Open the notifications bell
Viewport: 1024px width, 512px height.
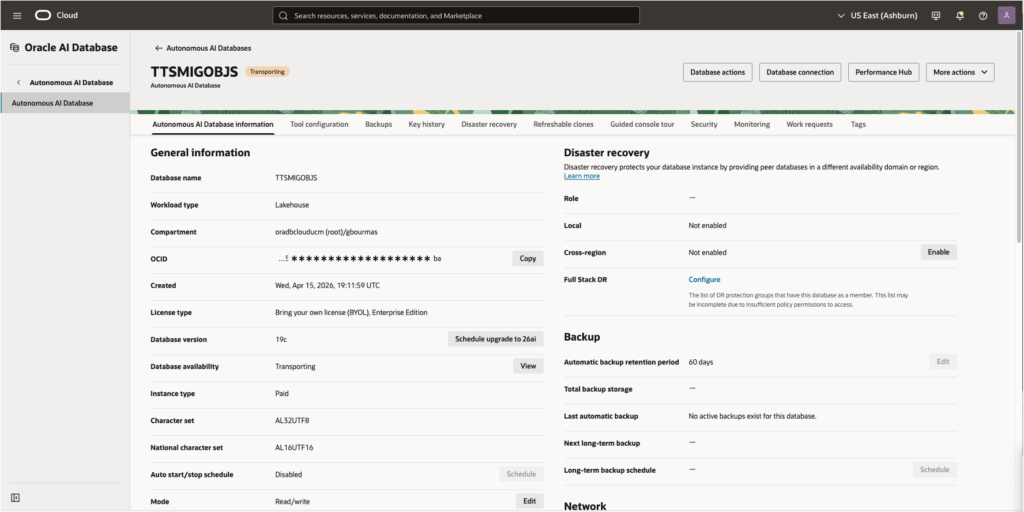(x=959, y=16)
